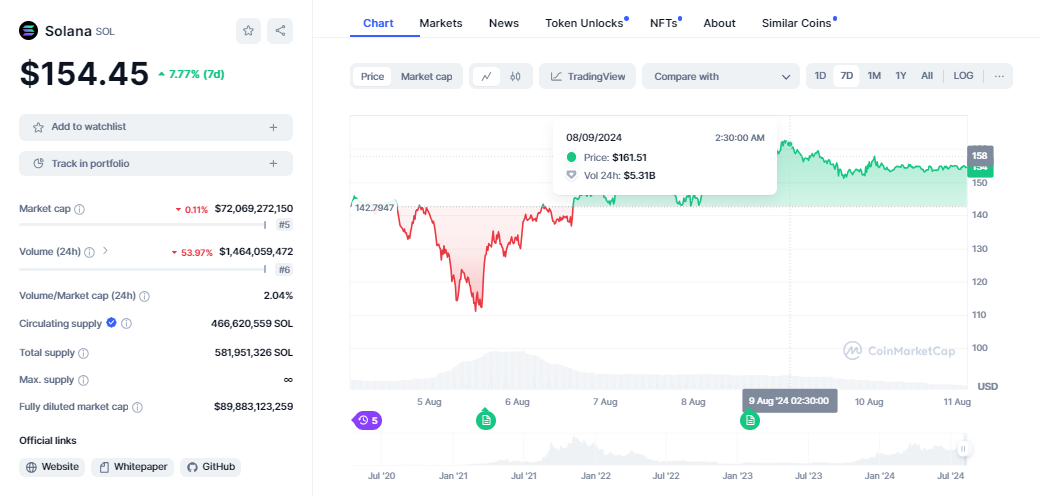The width and height of the screenshot is (1040, 496).
Task: Open the Similar Coins tab
Action: tap(797, 23)
